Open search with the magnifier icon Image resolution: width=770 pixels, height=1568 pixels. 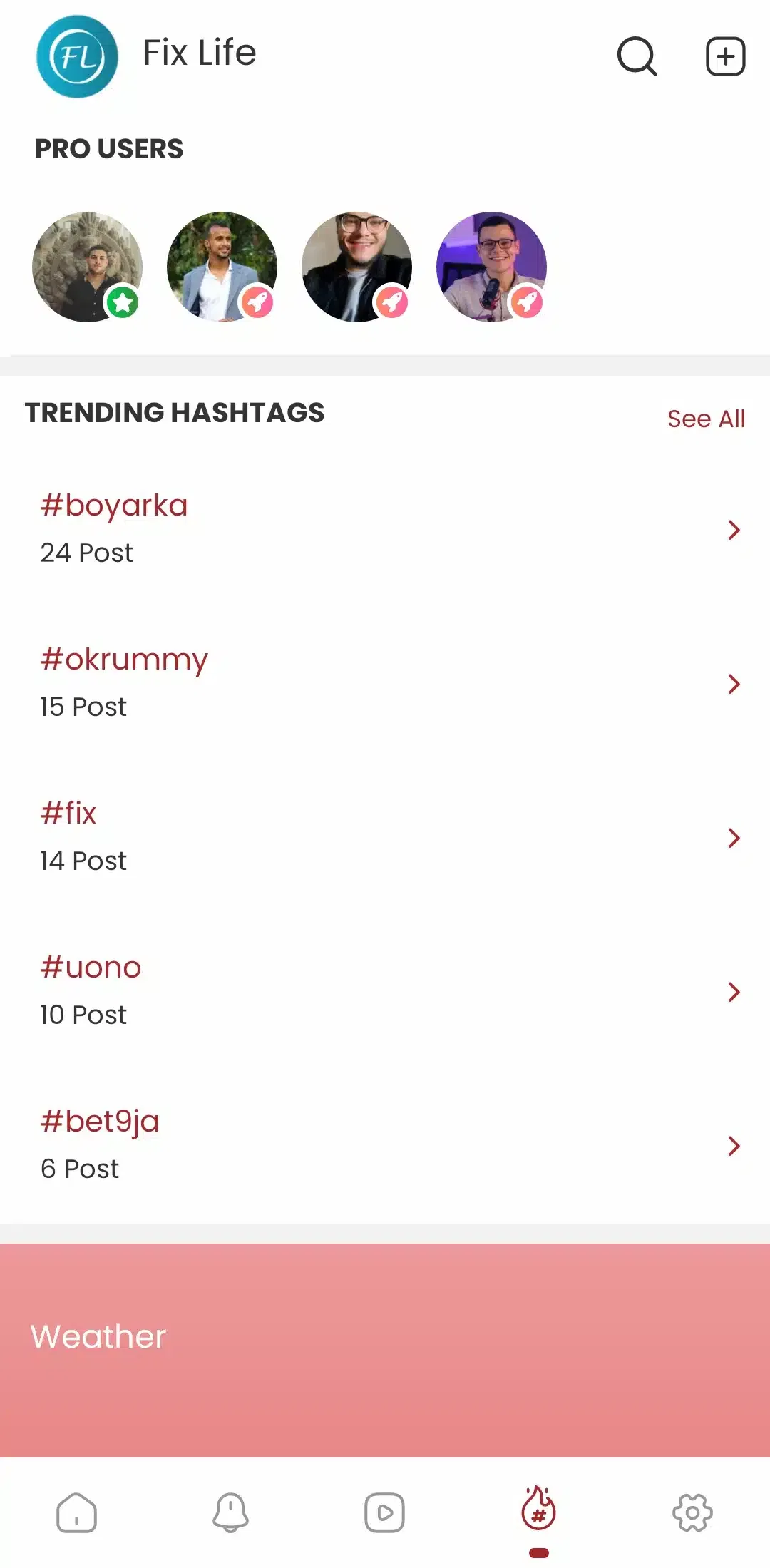click(x=637, y=56)
